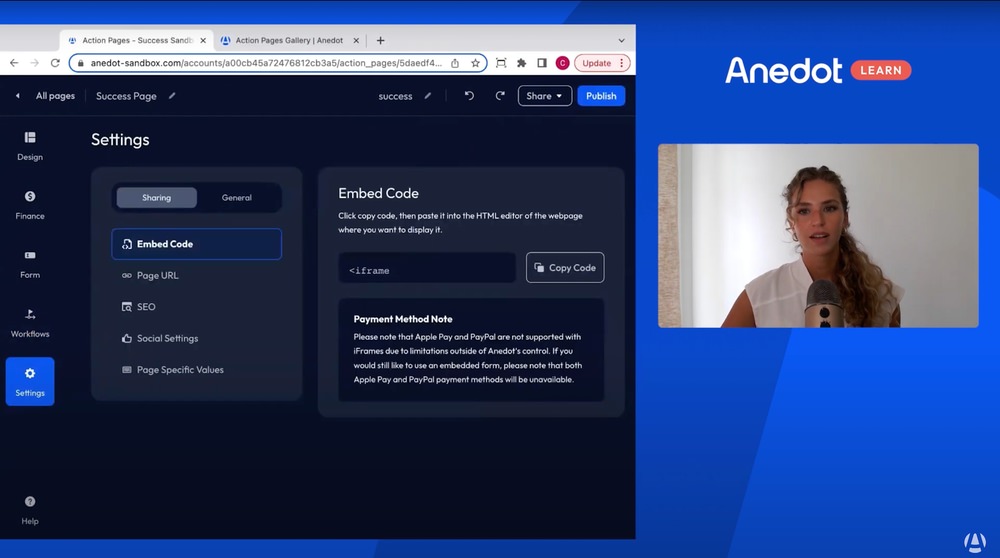Select the Sharing settings toggle
1000x558 pixels.
pyautogui.click(x=156, y=198)
